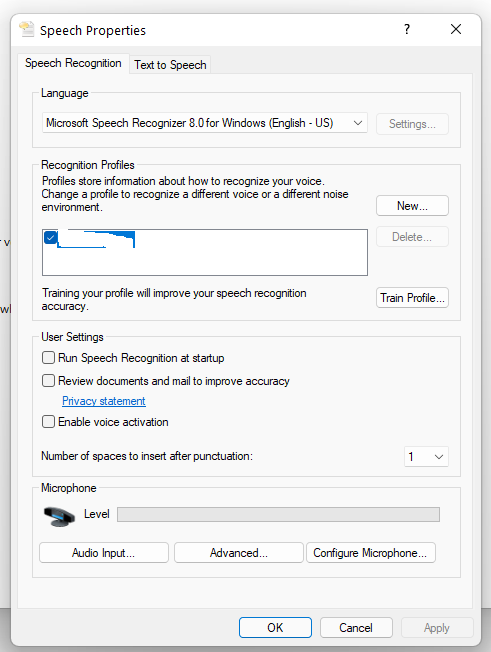Enable voice activation checkbox
The width and height of the screenshot is (491, 652).
point(48,422)
